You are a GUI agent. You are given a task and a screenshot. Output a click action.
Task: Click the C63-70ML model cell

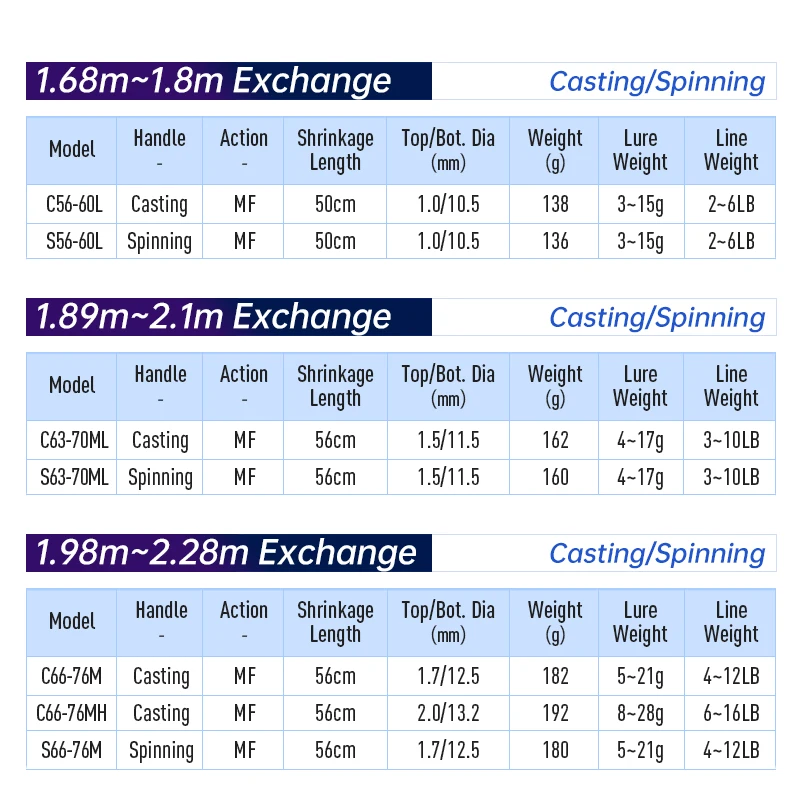pos(75,440)
